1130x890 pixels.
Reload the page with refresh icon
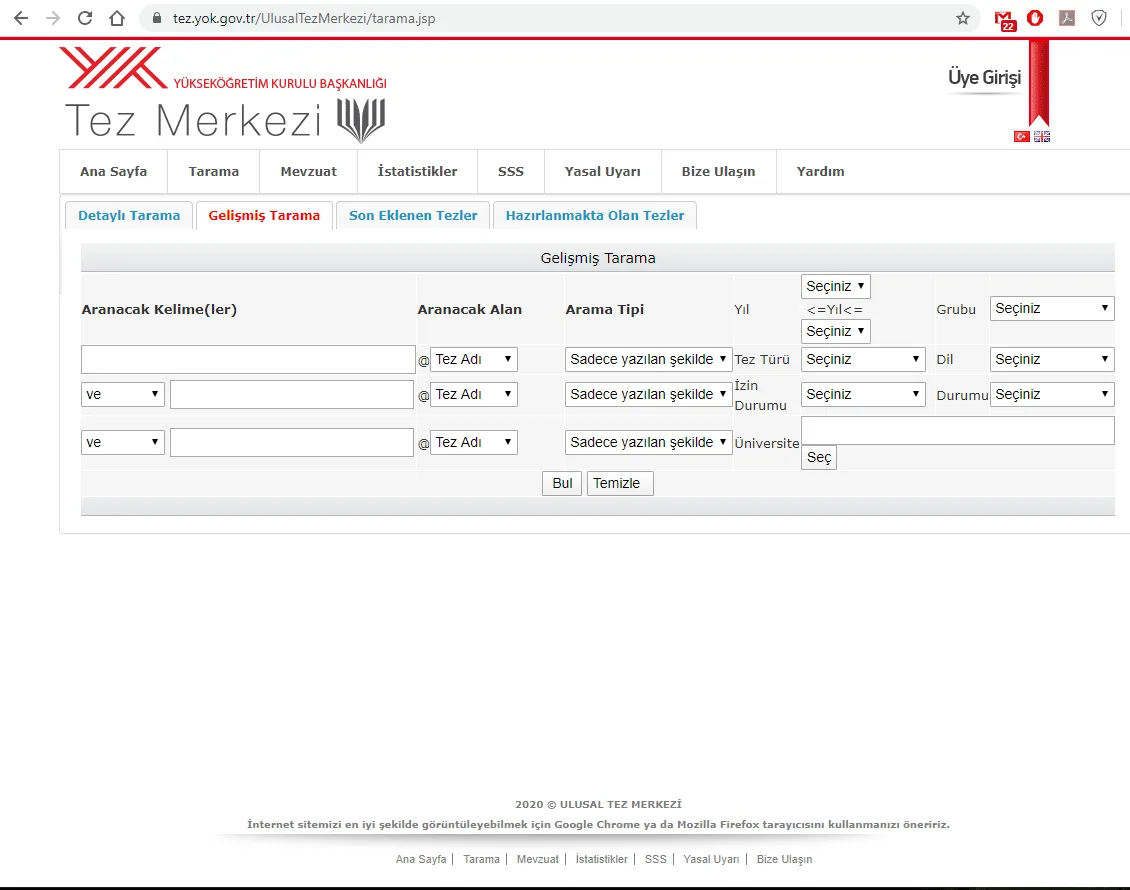(x=85, y=18)
